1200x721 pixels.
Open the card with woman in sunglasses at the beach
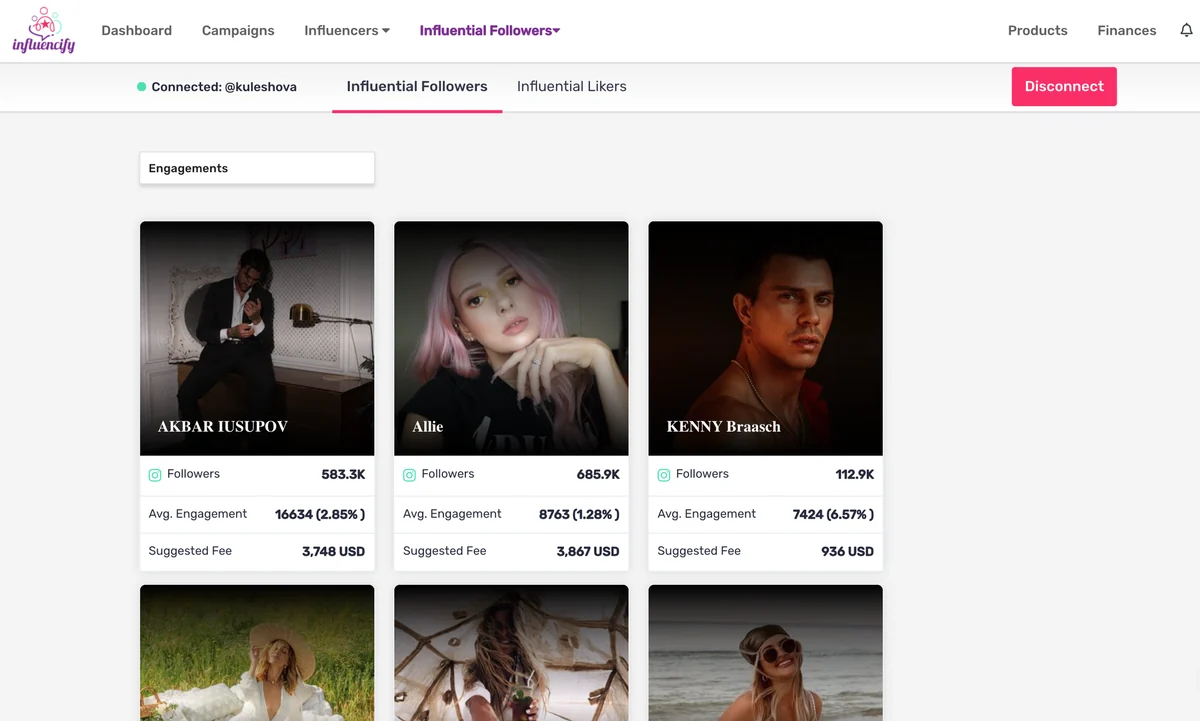[x=765, y=653]
